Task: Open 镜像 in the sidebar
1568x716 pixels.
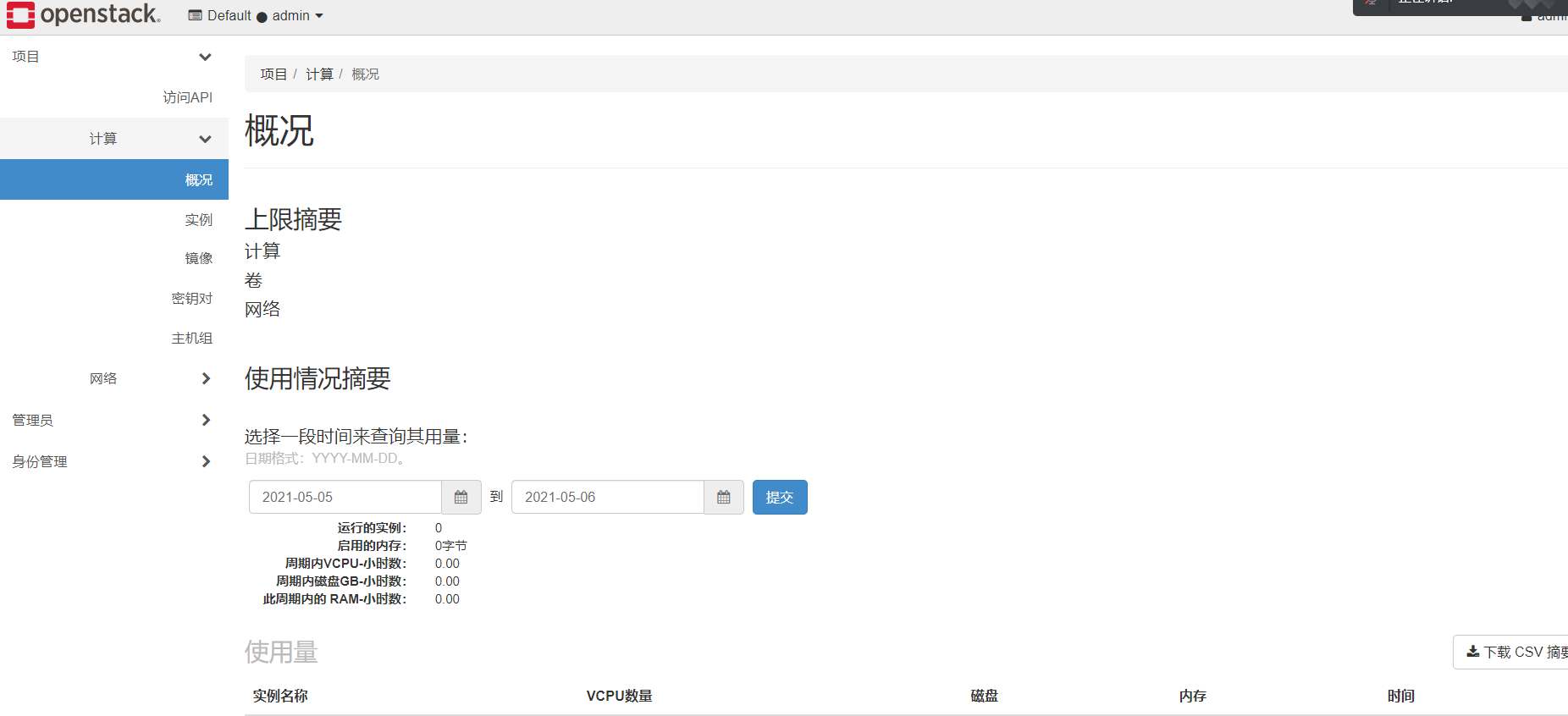Action: (x=199, y=258)
